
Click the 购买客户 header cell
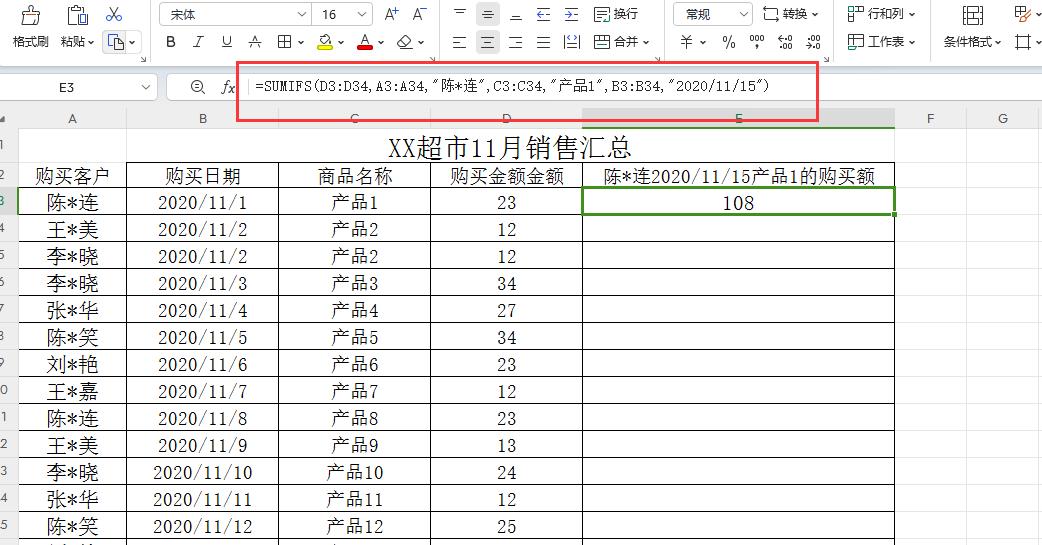point(72,176)
